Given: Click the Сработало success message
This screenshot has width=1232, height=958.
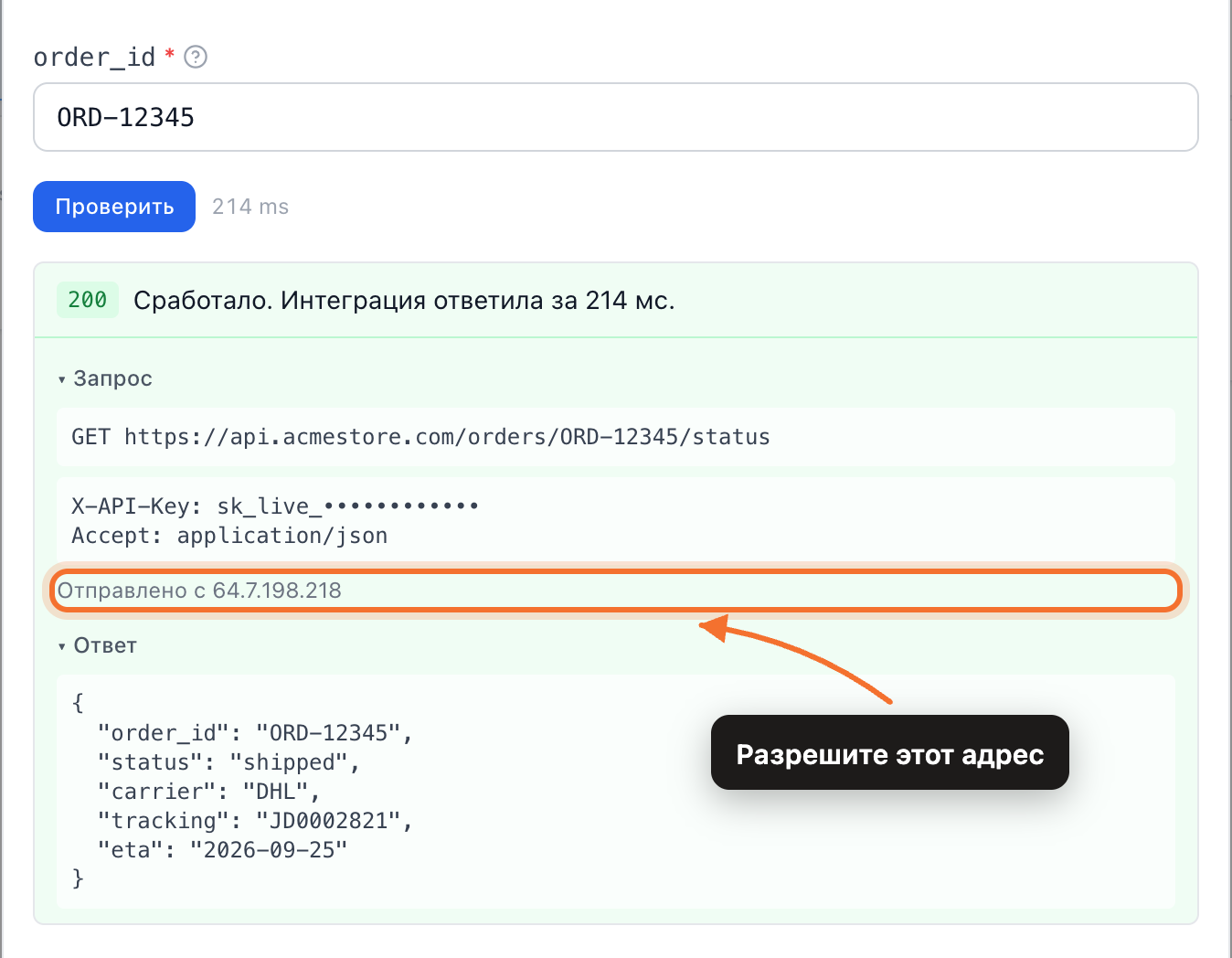Looking at the screenshot, I should [404, 300].
